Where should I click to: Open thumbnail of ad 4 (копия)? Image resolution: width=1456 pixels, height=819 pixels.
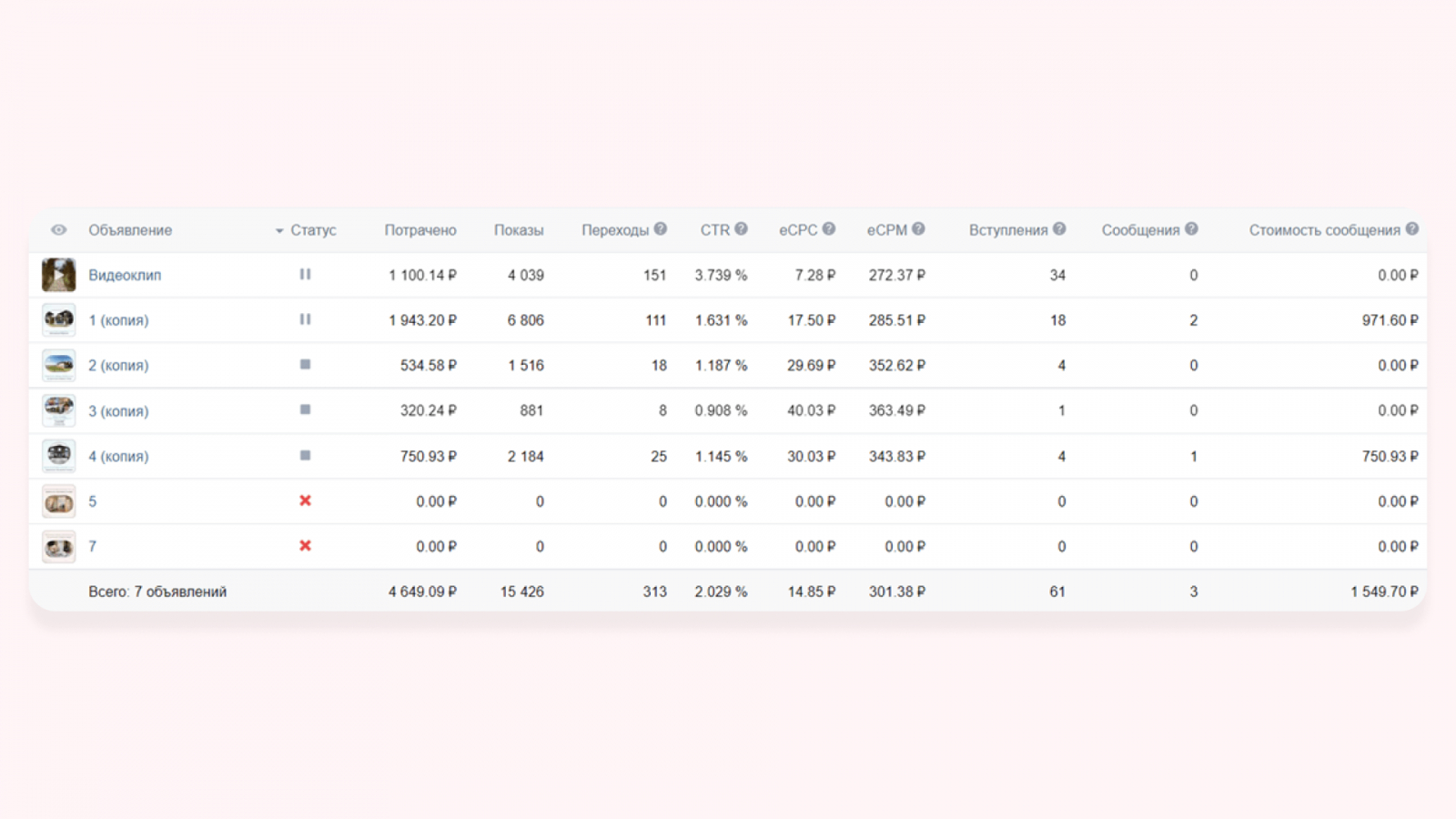[x=58, y=456]
